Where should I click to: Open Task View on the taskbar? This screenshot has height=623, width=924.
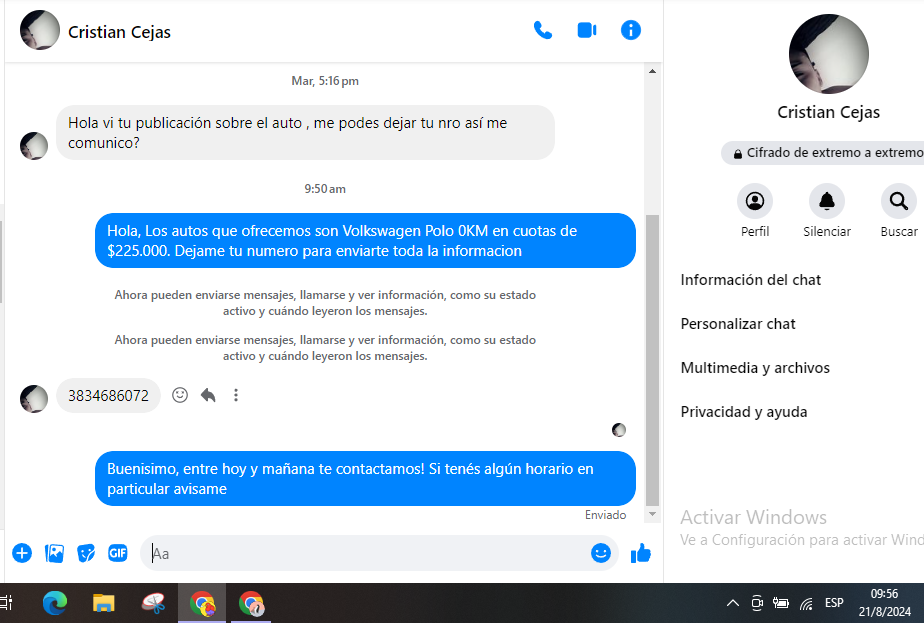click(x=6, y=604)
